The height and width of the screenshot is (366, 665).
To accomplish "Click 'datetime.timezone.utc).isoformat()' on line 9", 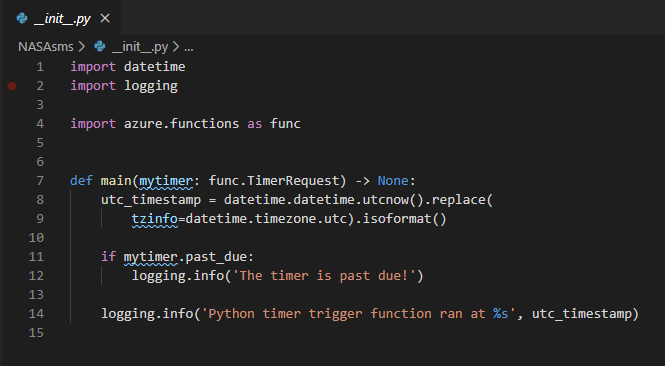I will (x=316, y=219).
